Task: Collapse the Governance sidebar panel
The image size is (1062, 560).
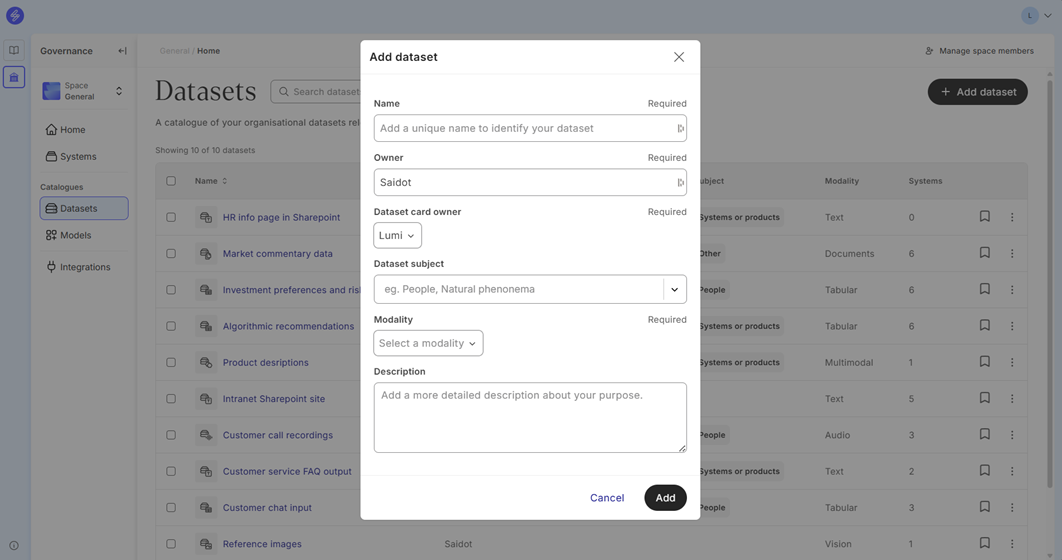Action: 122,51
